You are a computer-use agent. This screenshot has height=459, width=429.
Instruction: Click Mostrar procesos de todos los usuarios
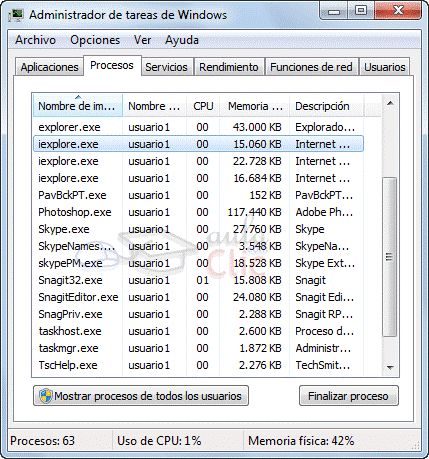coord(141,396)
